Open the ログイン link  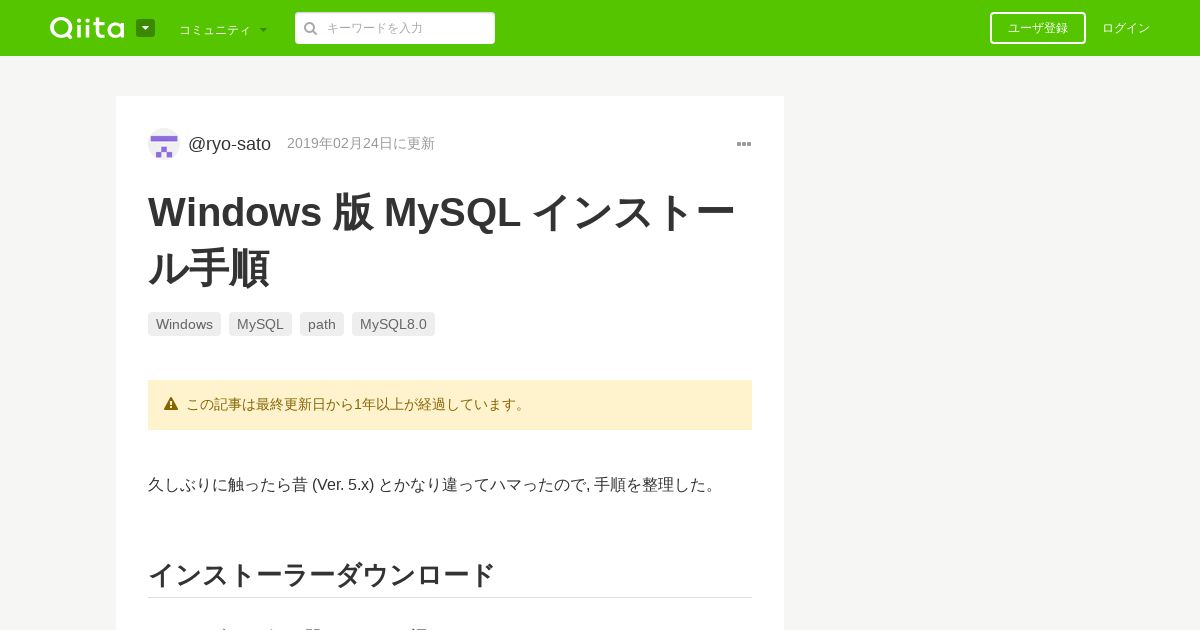coord(1126,28)
